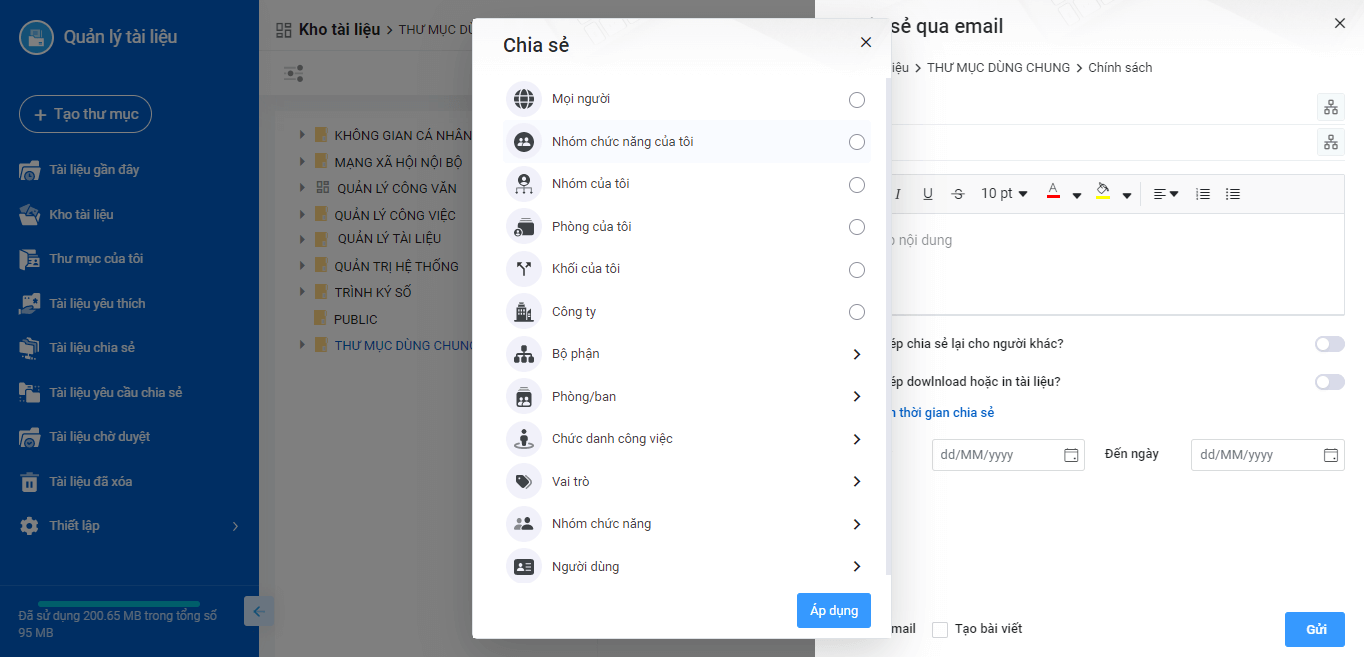1364x657 pixels.
Task: Click the Gửi button
Action: pyautogui.click(x=1315, y=630)
